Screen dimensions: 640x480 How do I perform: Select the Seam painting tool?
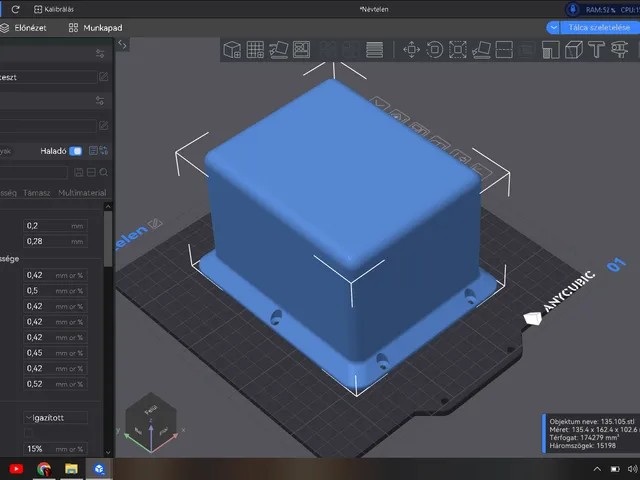click(574, 50)
